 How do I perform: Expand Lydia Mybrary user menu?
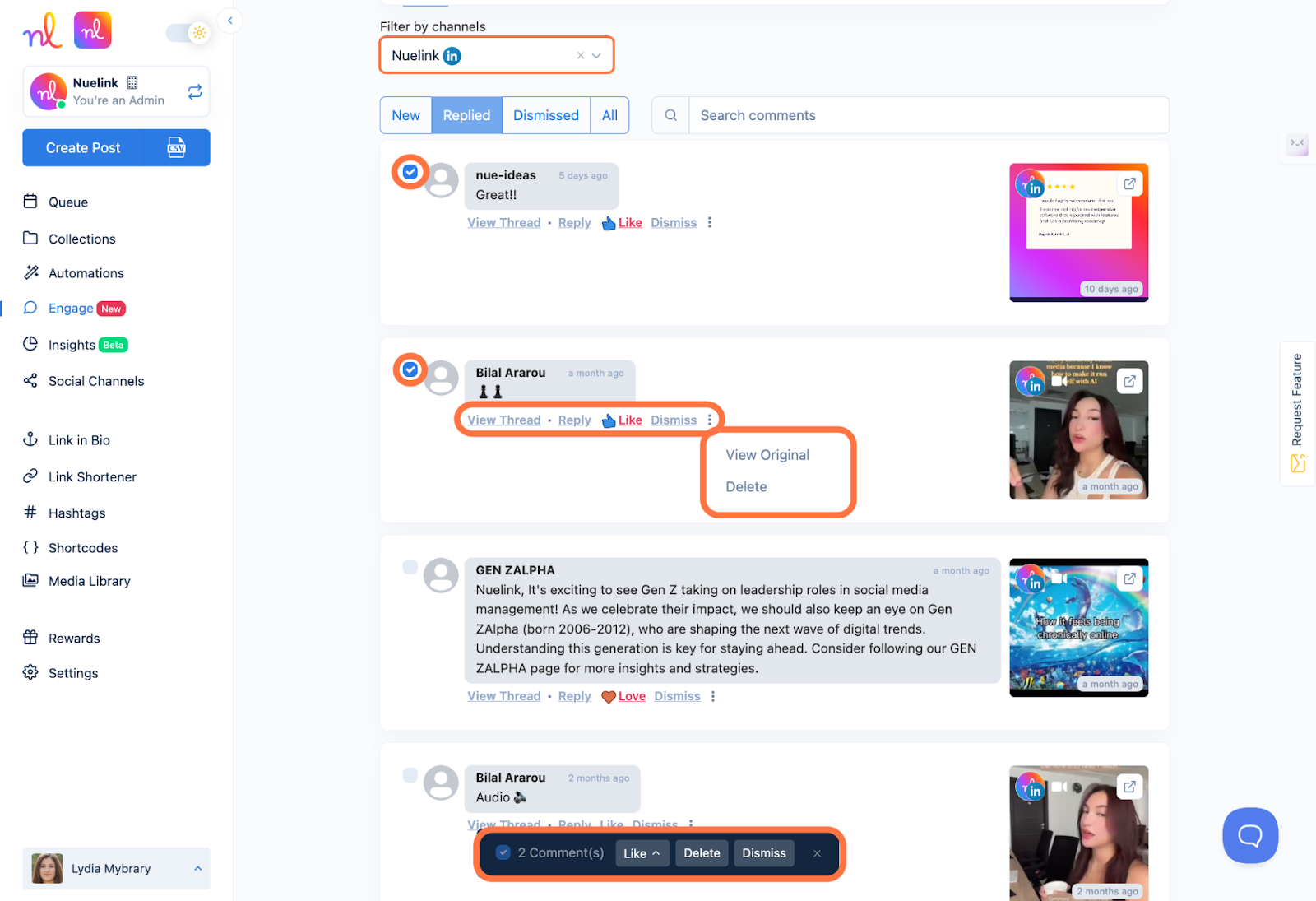(116, 868)
